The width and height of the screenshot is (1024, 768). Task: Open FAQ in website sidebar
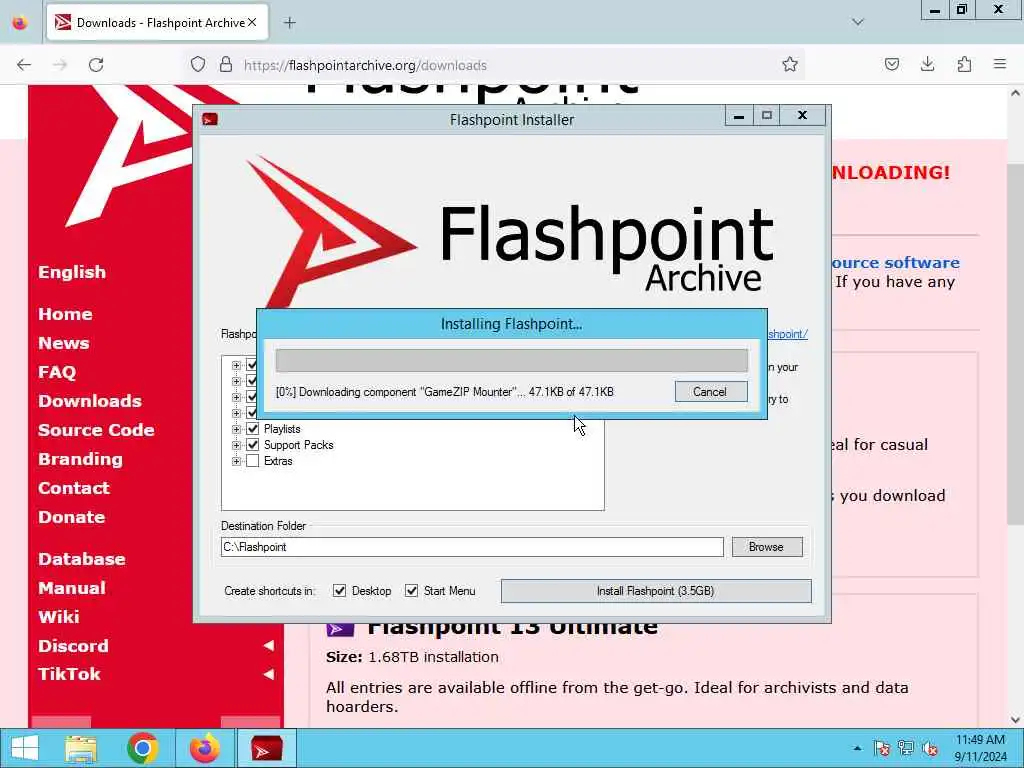57,372
